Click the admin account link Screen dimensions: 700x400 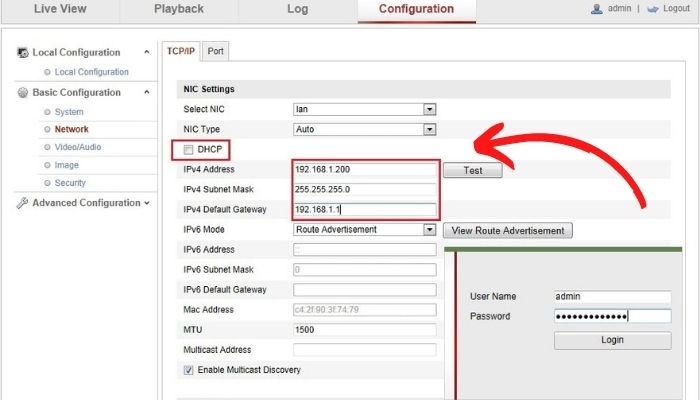[620, 8]
